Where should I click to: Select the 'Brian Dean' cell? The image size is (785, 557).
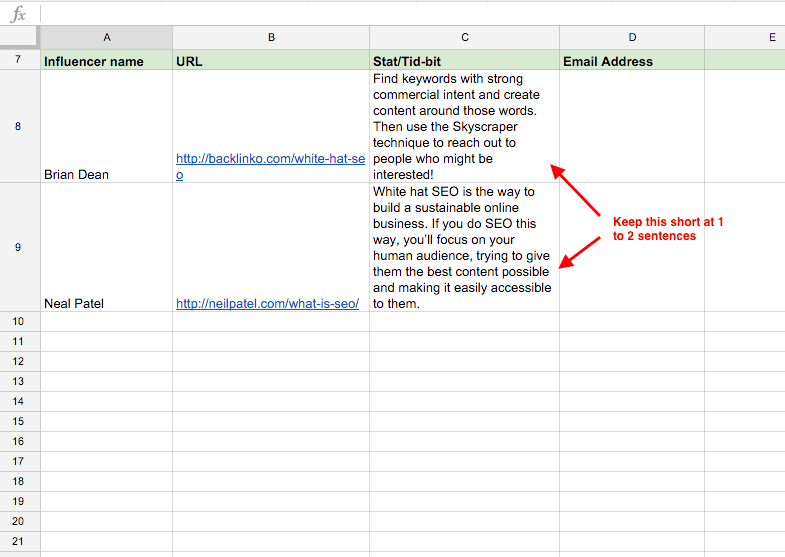[107, 126]
